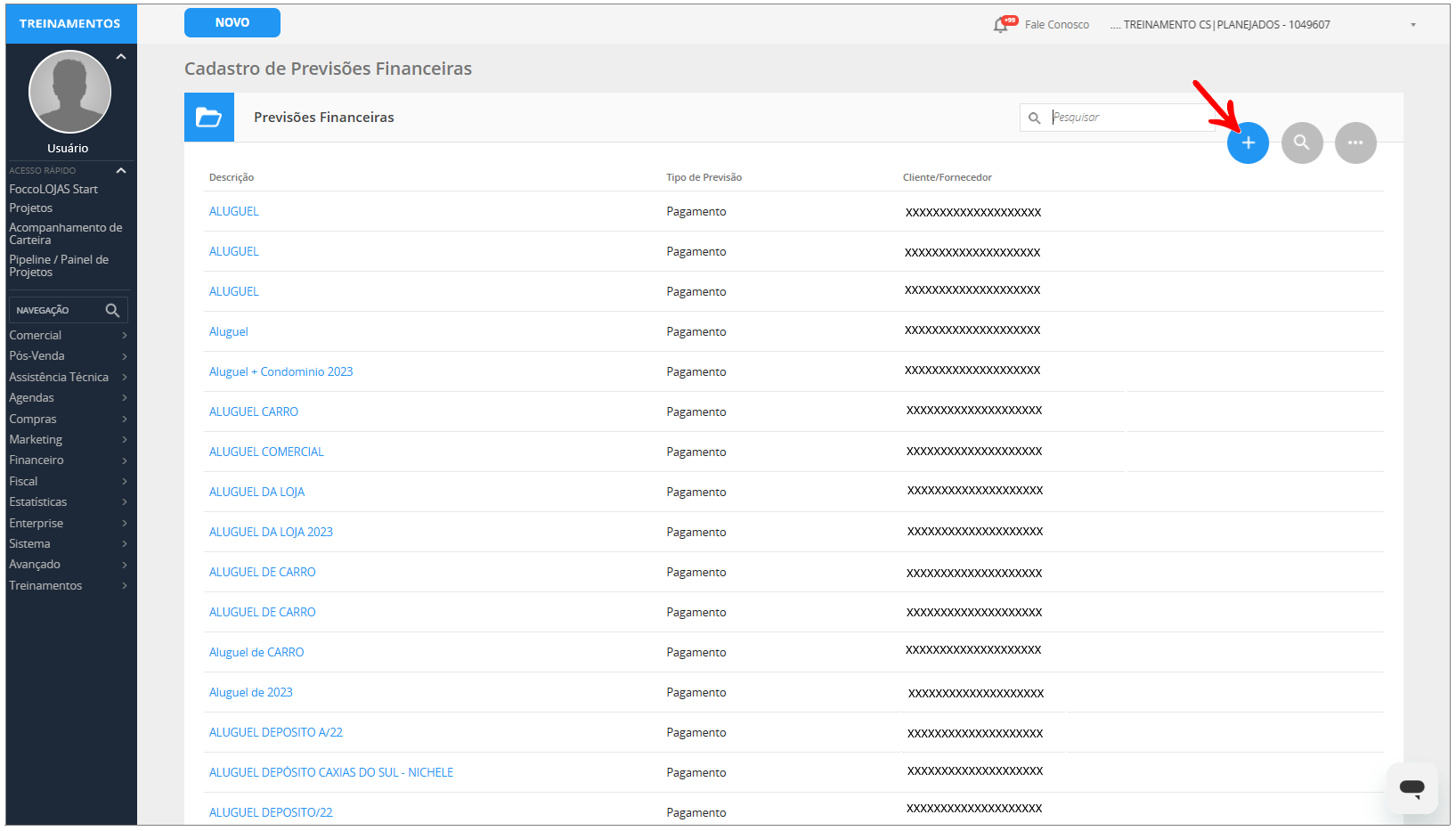Click the TREINAMENTOS header tab
This screenshot has width=1456, height=831.
pyautogui.click(x=70, y=24)
